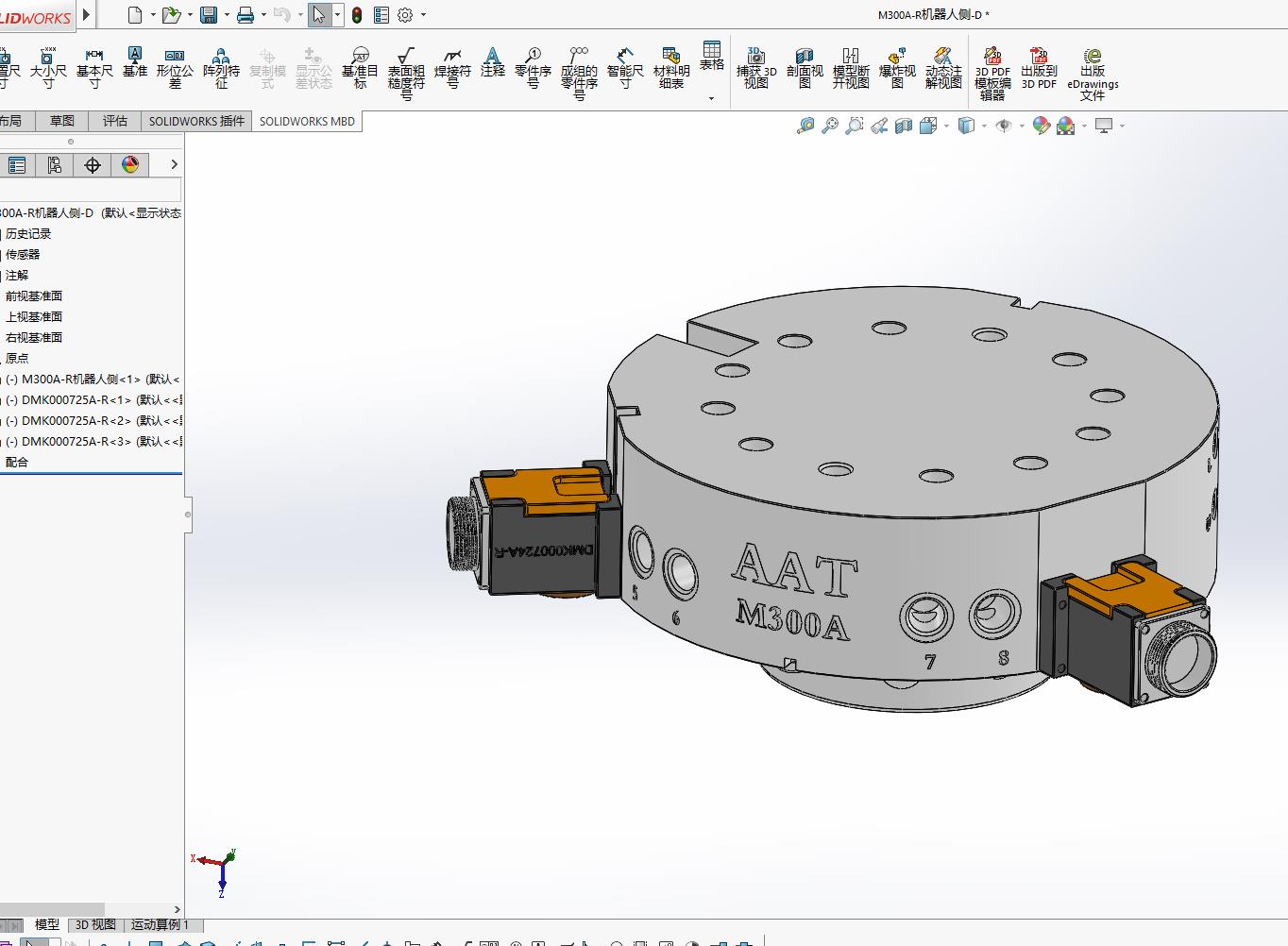This screenshot has width=1288, height=946.
Task: Click the 模型断开视图 model break view tool
Action: pos(851,69)
